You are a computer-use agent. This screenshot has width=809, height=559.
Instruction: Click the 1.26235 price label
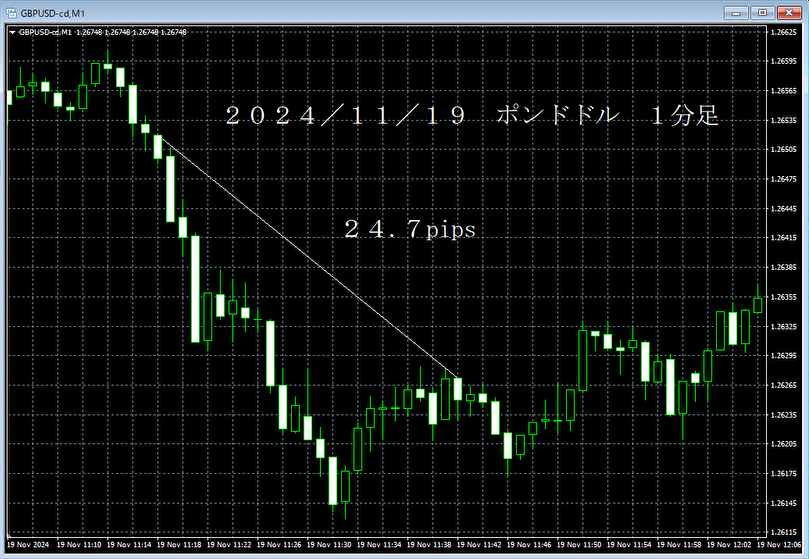[783, 414]
